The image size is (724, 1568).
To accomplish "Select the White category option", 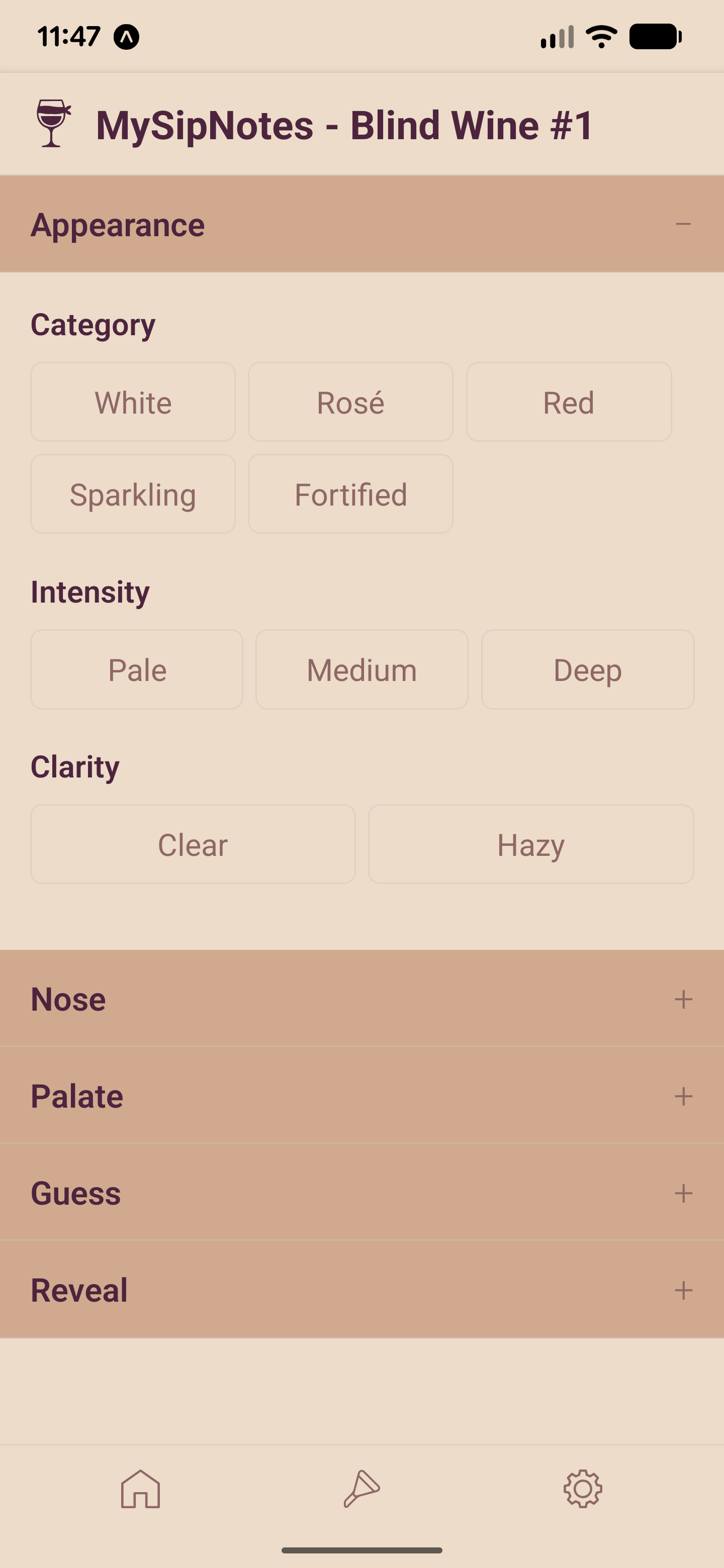I will click(x=133, y=403).
